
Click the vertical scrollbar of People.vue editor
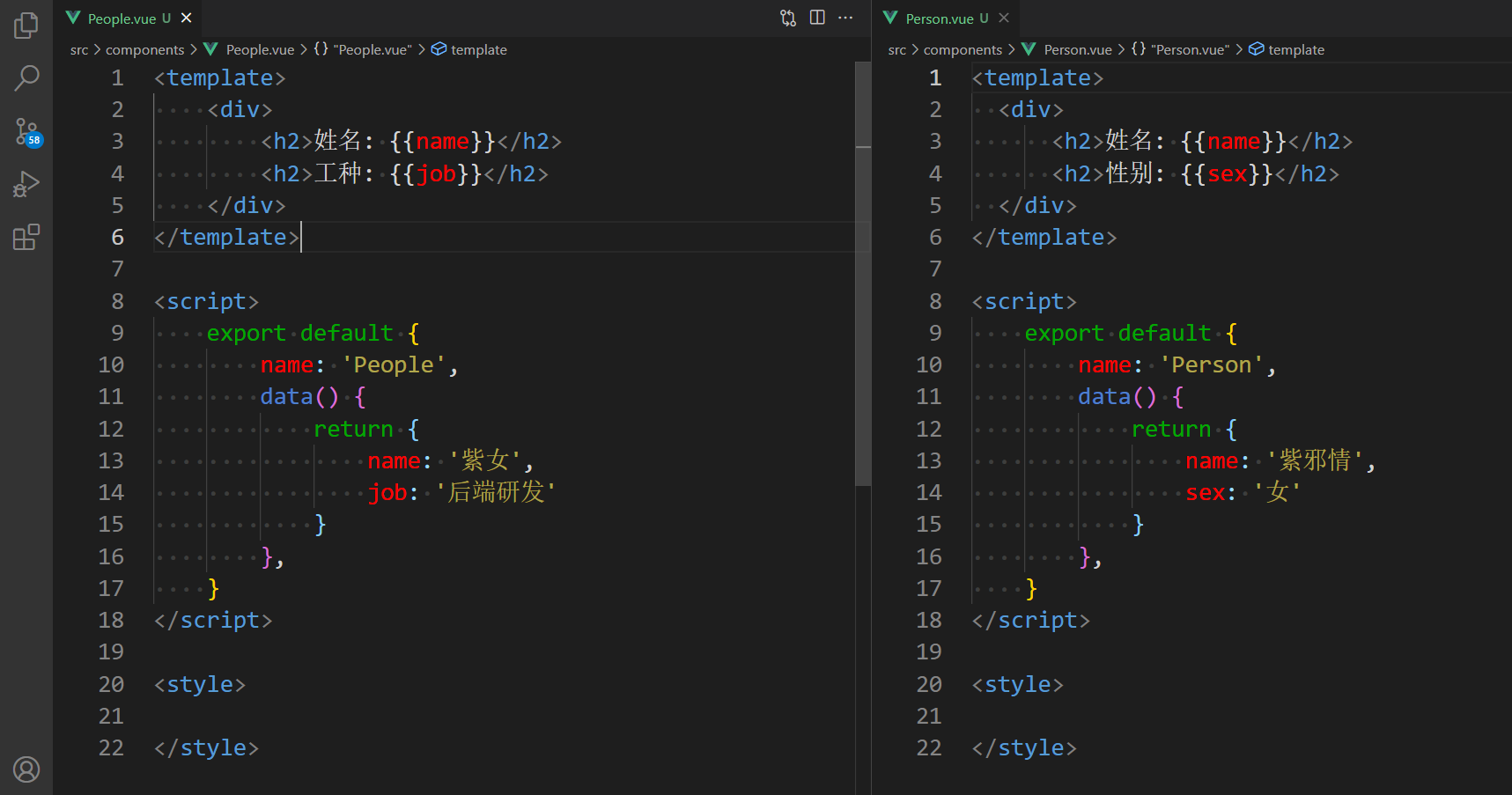point(863,273)
